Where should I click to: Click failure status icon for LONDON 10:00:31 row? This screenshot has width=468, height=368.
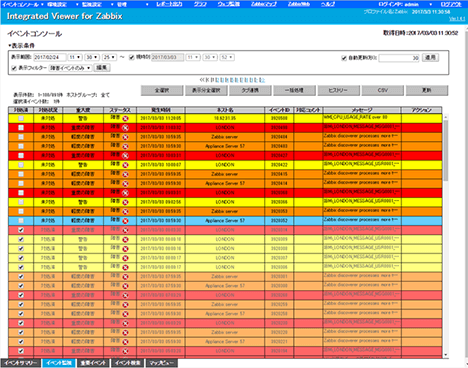click(125, 156)
